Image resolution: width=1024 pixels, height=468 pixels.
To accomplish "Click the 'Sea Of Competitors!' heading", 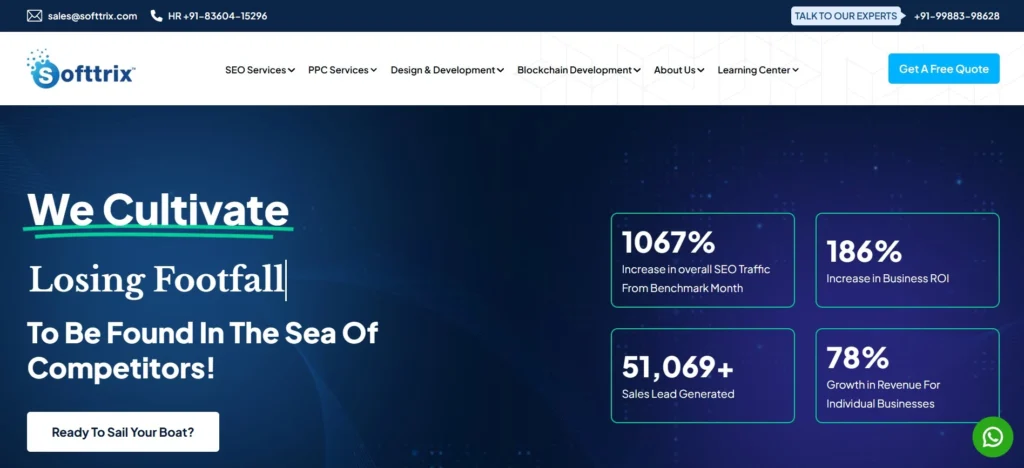I will [202, 351].
